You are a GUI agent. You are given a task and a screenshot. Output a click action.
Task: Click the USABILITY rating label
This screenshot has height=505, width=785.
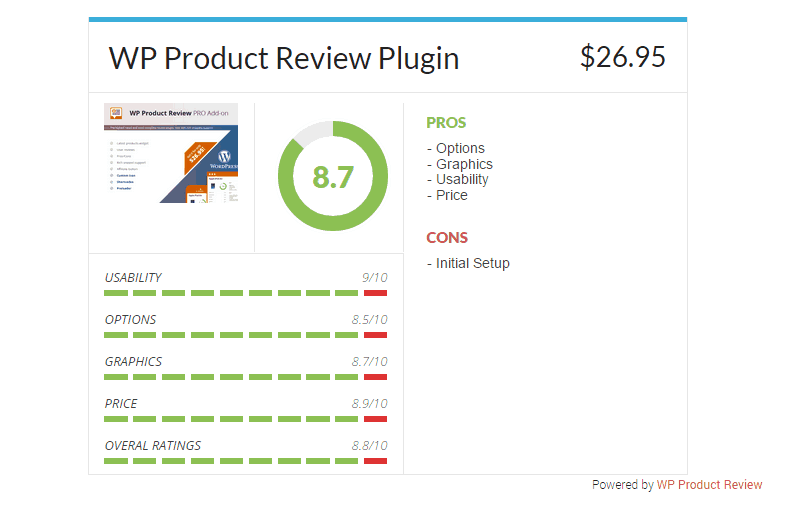tap(133, 278)
